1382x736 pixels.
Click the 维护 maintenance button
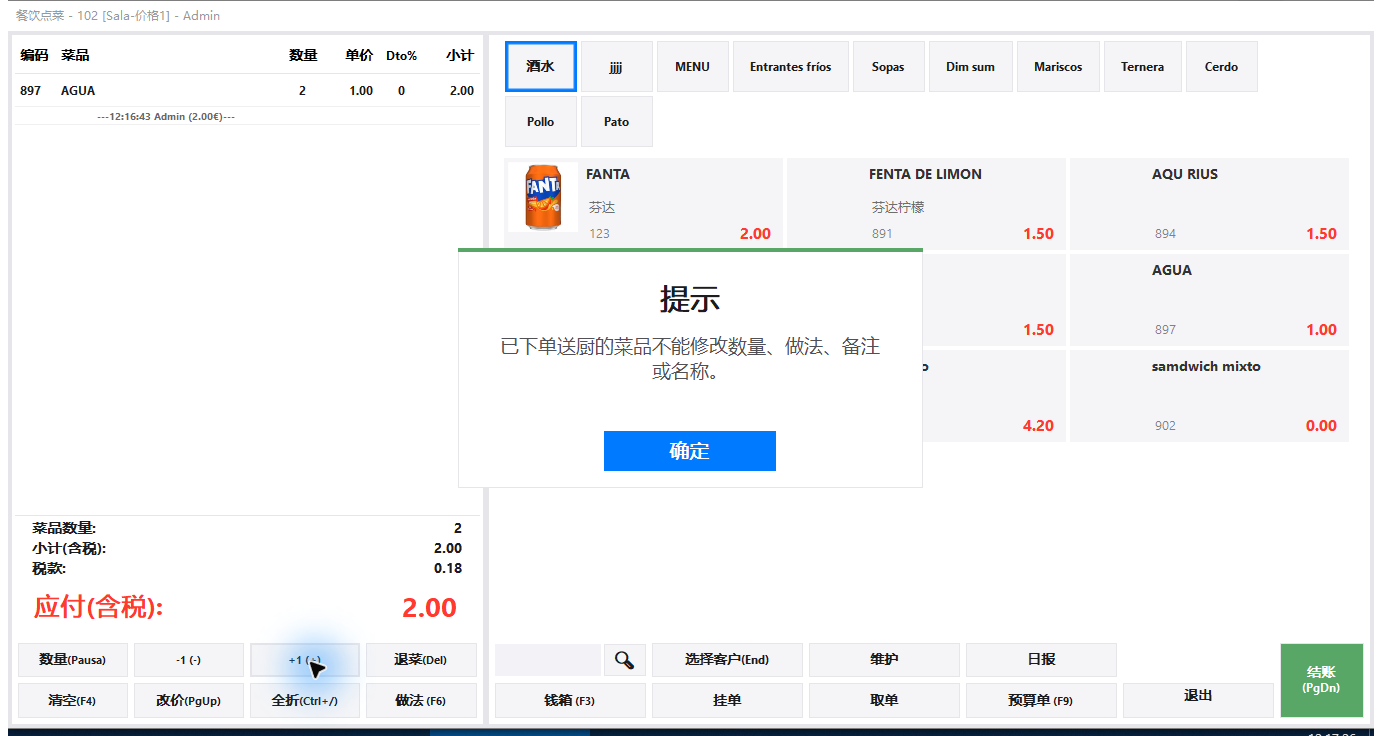click(884, 660)
